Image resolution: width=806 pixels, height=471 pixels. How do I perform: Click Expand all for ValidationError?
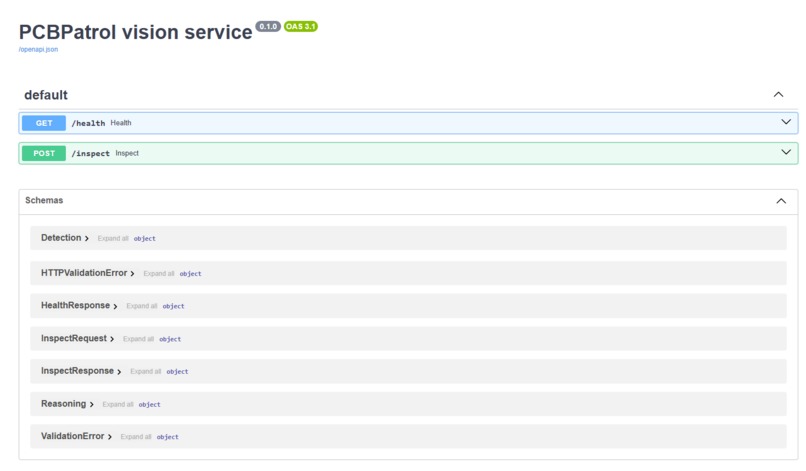pos(136,437)
